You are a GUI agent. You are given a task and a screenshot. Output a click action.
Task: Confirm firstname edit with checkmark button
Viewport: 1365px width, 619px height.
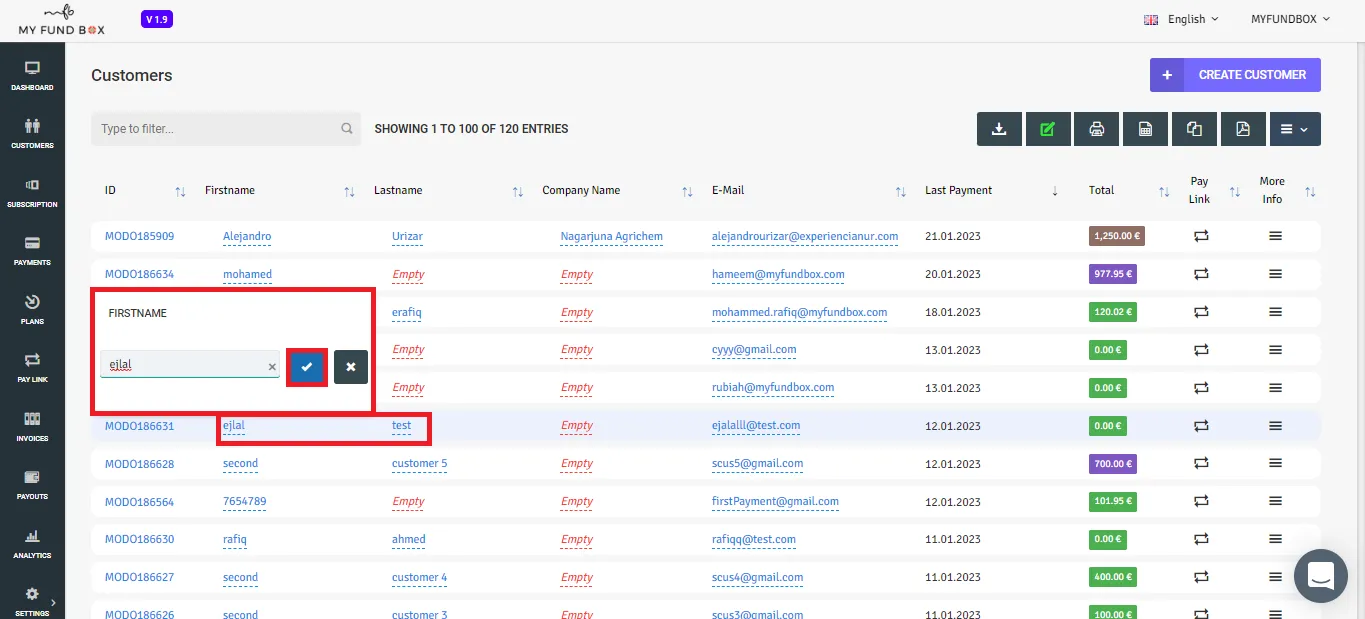pos(307,367)
